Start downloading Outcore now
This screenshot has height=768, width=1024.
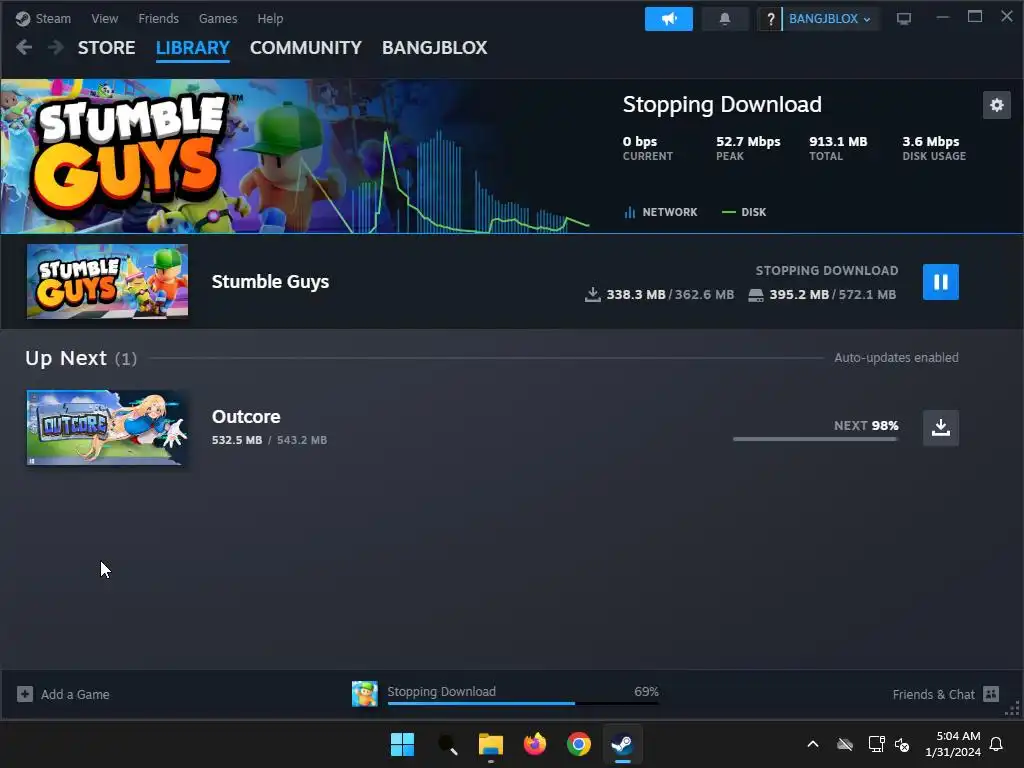click(x=940, y=428)
